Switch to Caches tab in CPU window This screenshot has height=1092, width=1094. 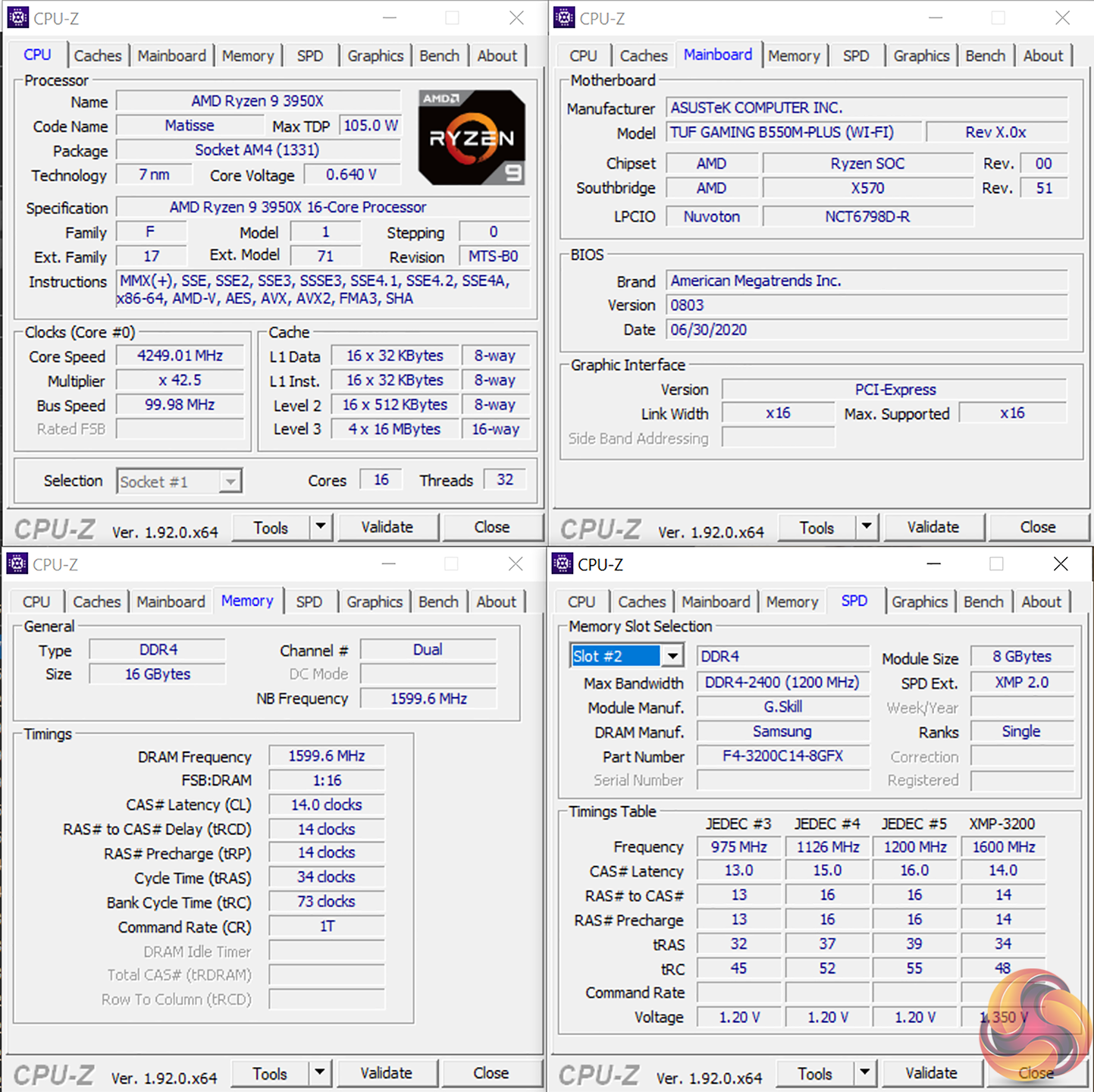[97, 56]
